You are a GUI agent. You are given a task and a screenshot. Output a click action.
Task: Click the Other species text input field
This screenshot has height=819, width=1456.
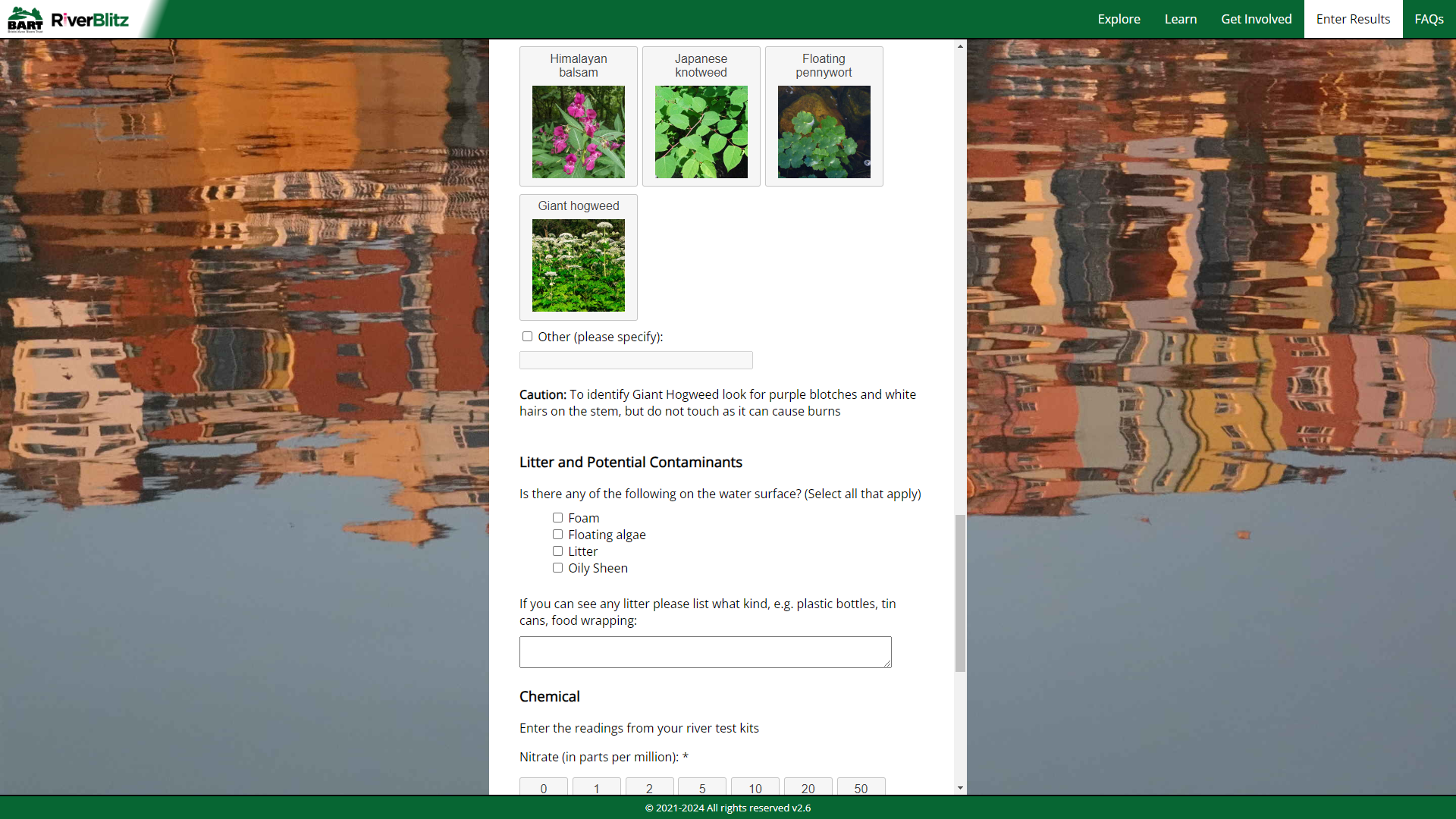(x=636, y=359)
